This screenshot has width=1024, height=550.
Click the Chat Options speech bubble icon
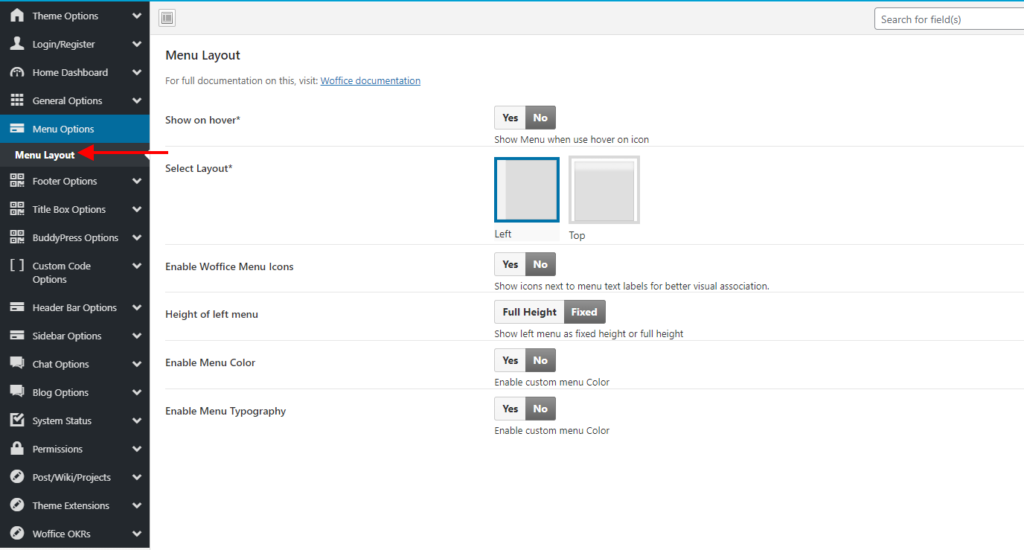pos(16,364)
